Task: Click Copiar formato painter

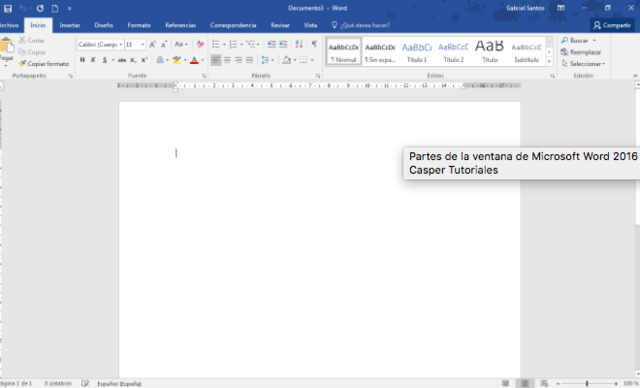Action: click(44, 64)
